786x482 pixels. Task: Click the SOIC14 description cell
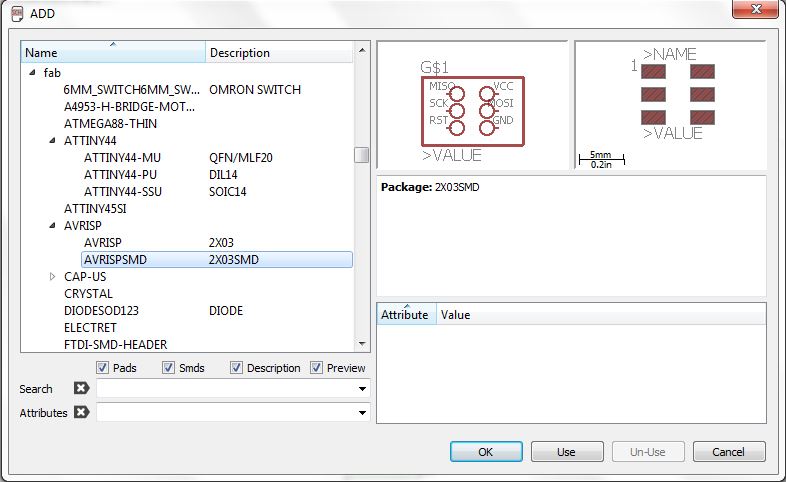[x=228, y=192]
